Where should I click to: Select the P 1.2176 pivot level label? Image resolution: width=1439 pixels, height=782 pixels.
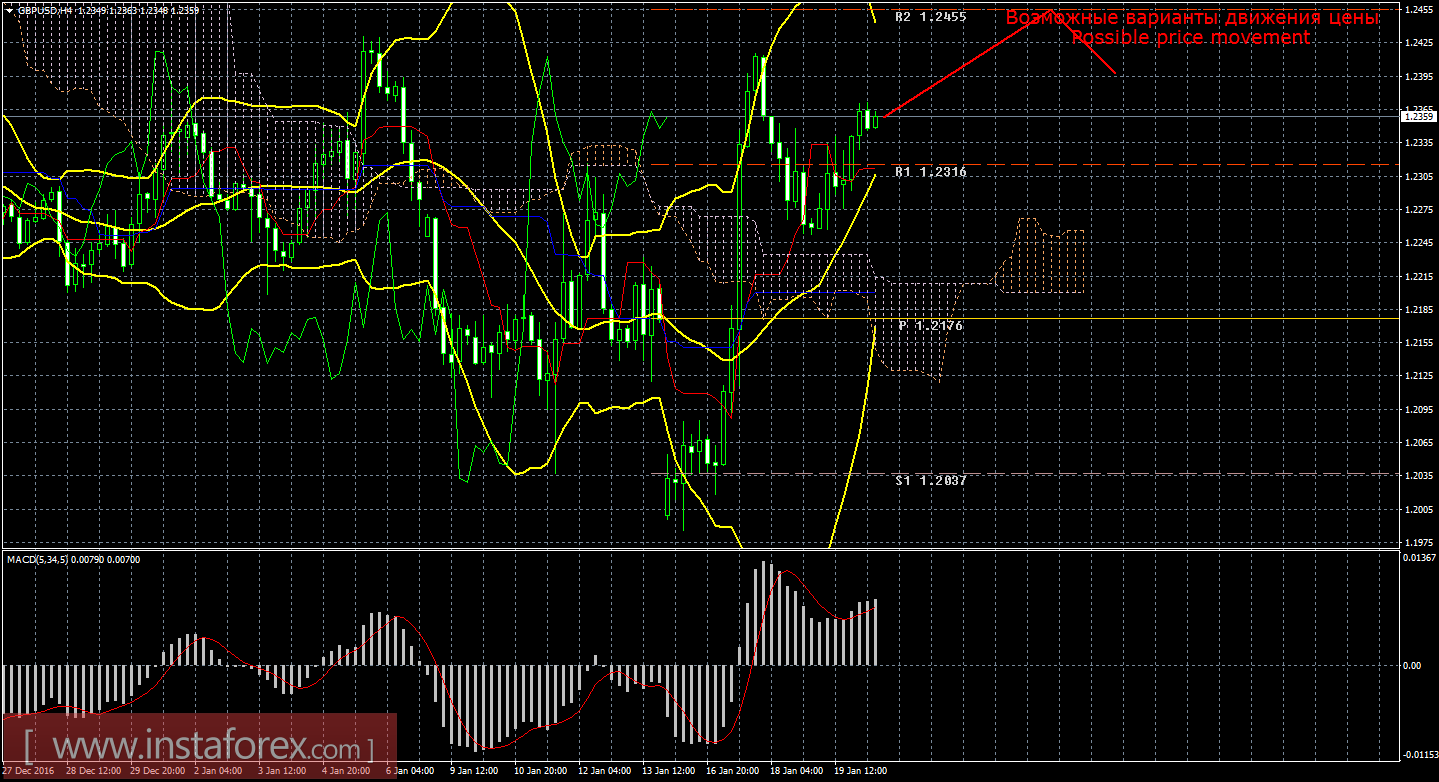pos(930,326)
